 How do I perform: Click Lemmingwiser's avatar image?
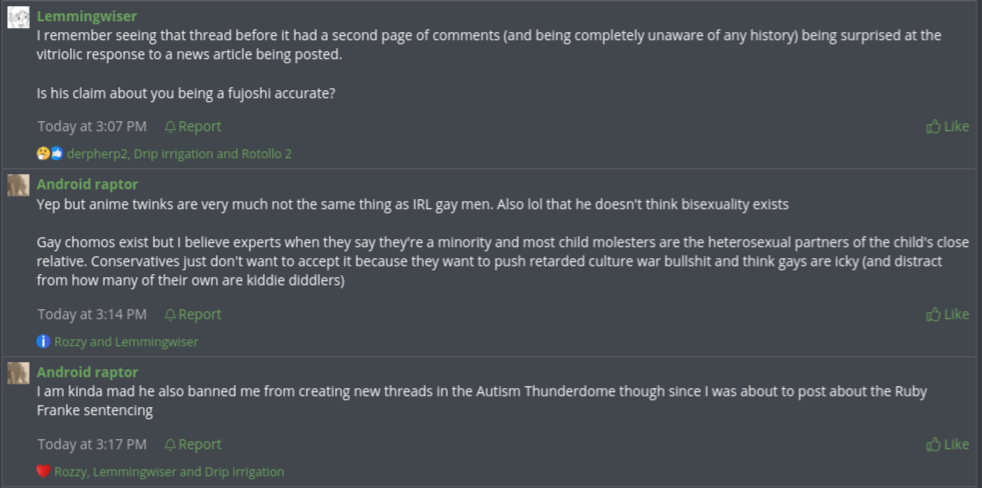[x=18, y=17]
